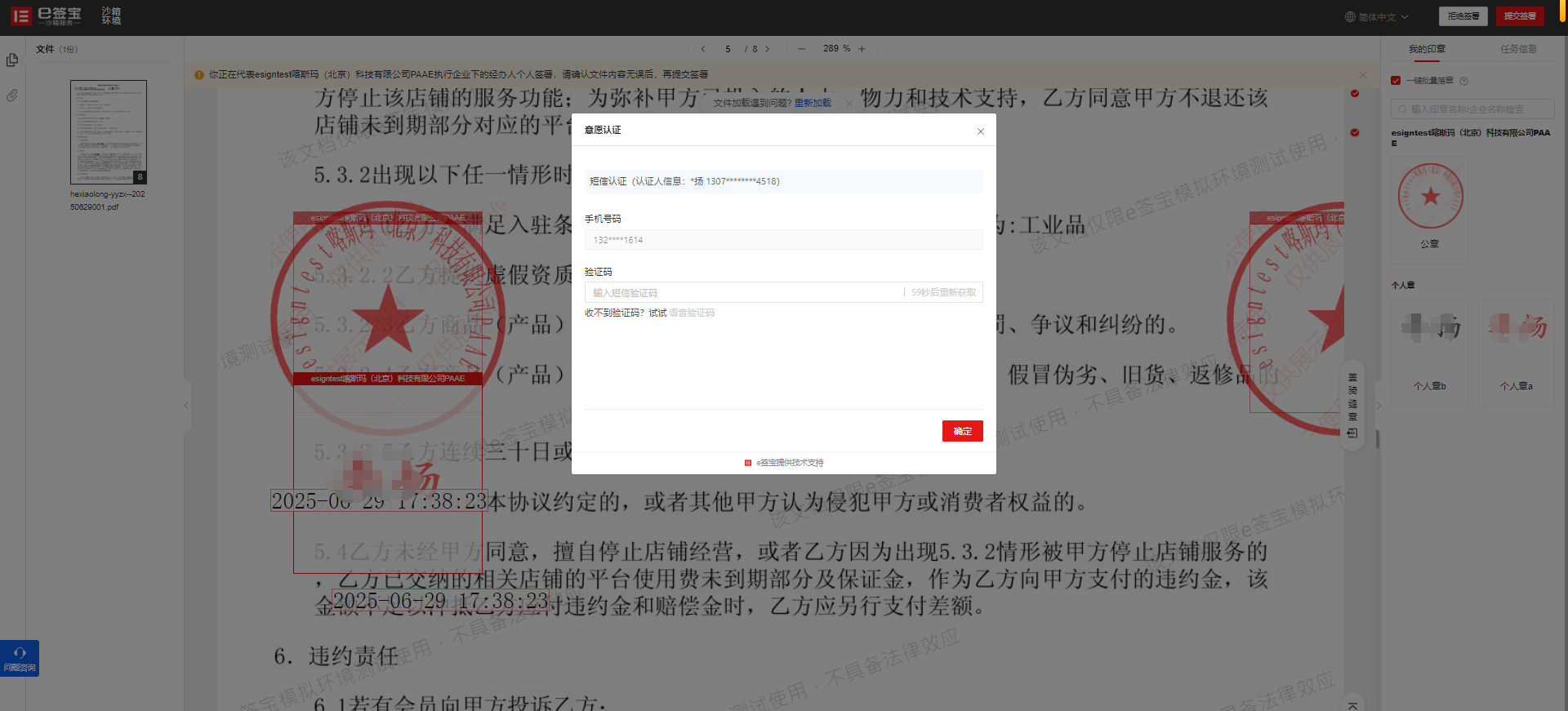Image resolution: width=1568 pixels, height=711 pixels.
Task: Close the 意愿认证 verification dialog
Action: coord(980,131)
